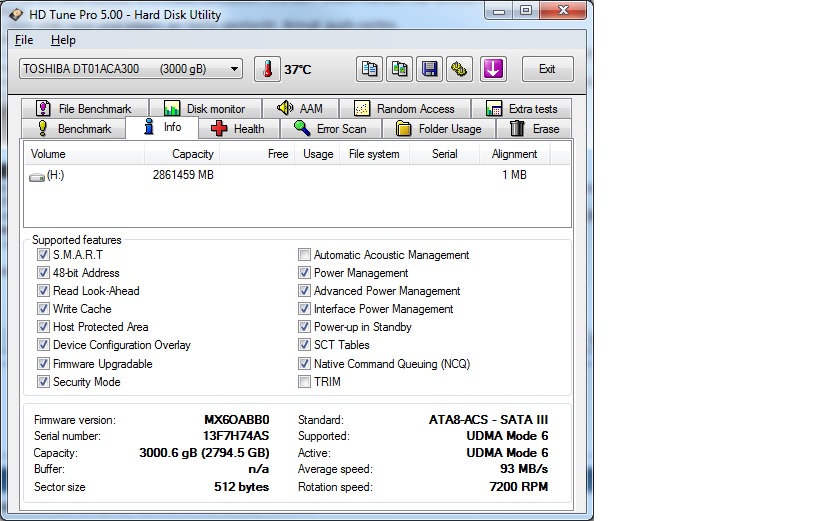
Task: Open options via the wrench/gears icon
Action: click(459, 69)
